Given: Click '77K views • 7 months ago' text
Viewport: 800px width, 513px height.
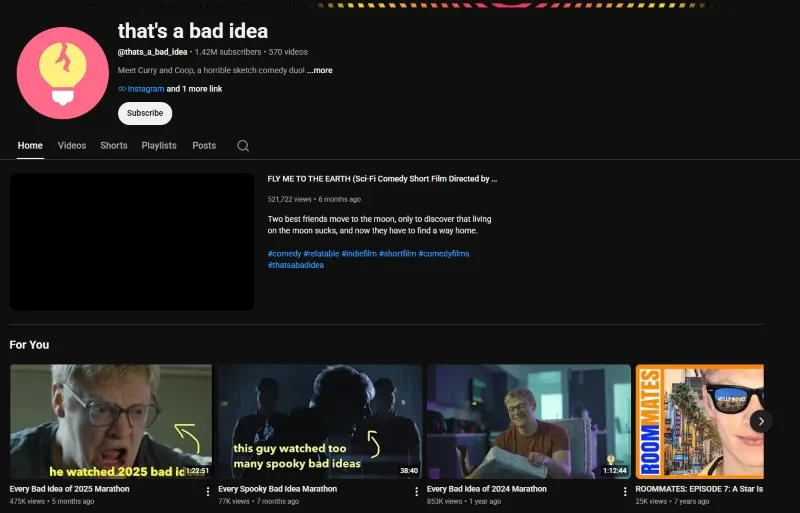Looking at the screenshot, I should (259, 501).
